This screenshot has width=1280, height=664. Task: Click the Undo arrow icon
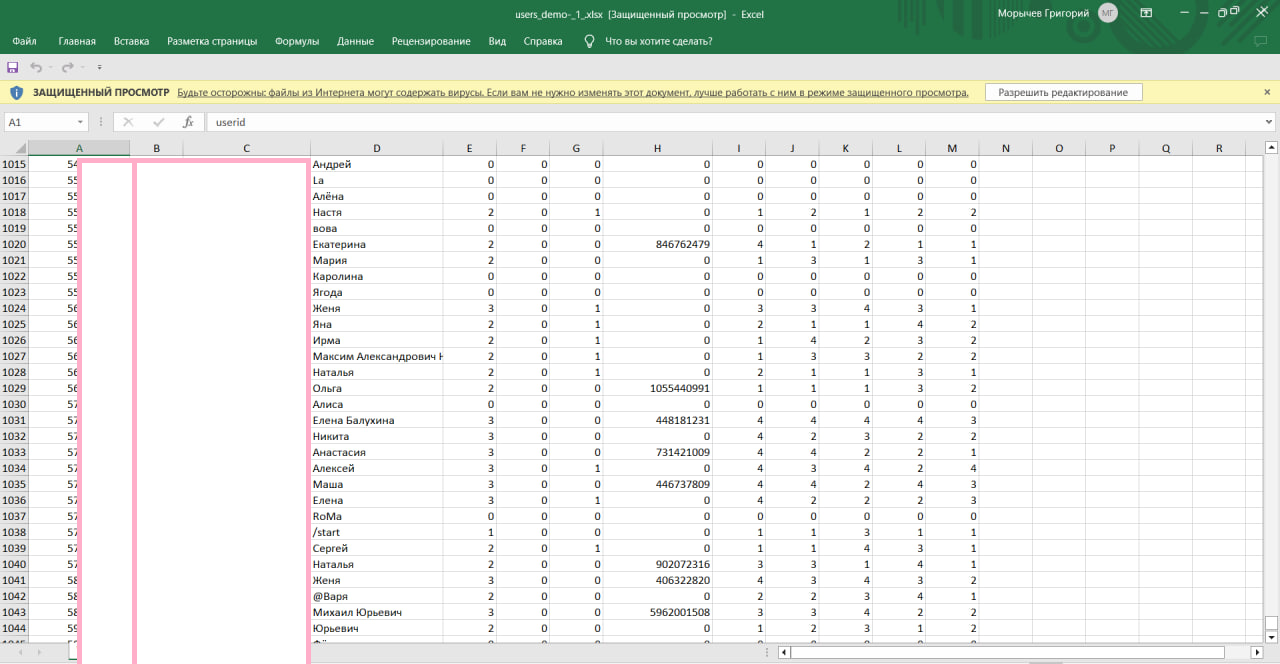pyautogui.click(x=36, y=67)
